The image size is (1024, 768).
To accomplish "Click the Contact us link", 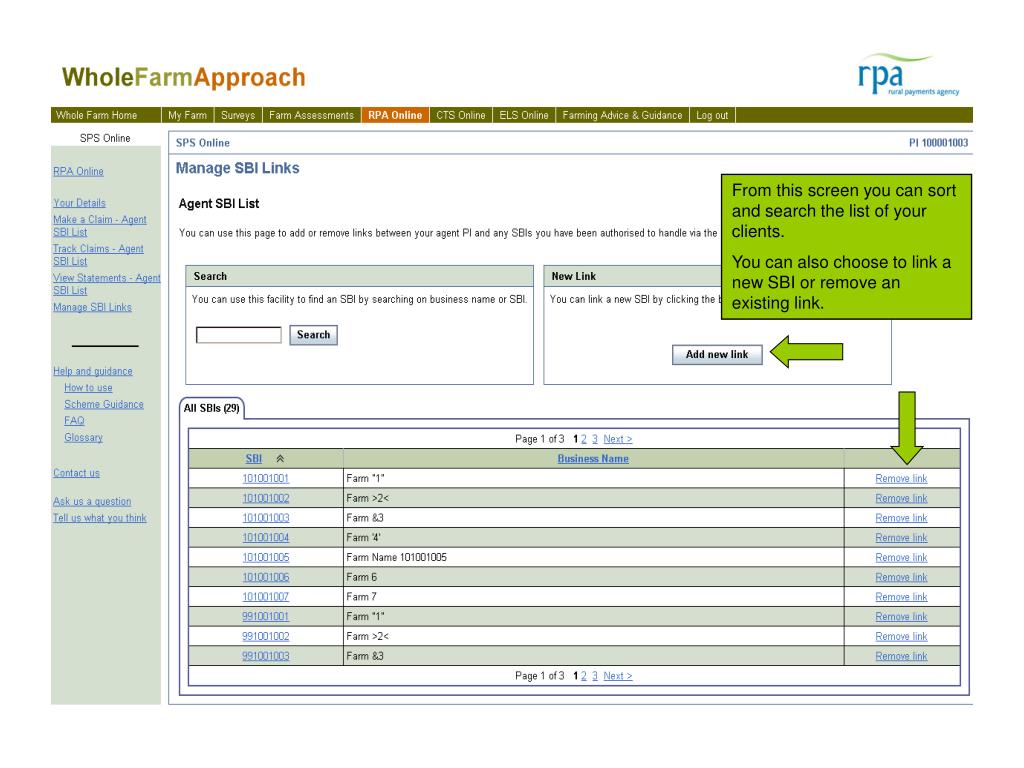I will tap(76, 473).
